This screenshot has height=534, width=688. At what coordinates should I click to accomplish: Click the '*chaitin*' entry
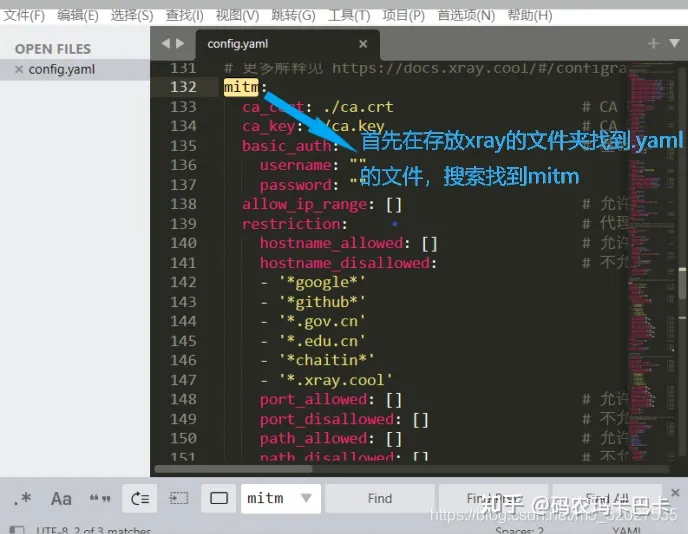tap(327, 361)
